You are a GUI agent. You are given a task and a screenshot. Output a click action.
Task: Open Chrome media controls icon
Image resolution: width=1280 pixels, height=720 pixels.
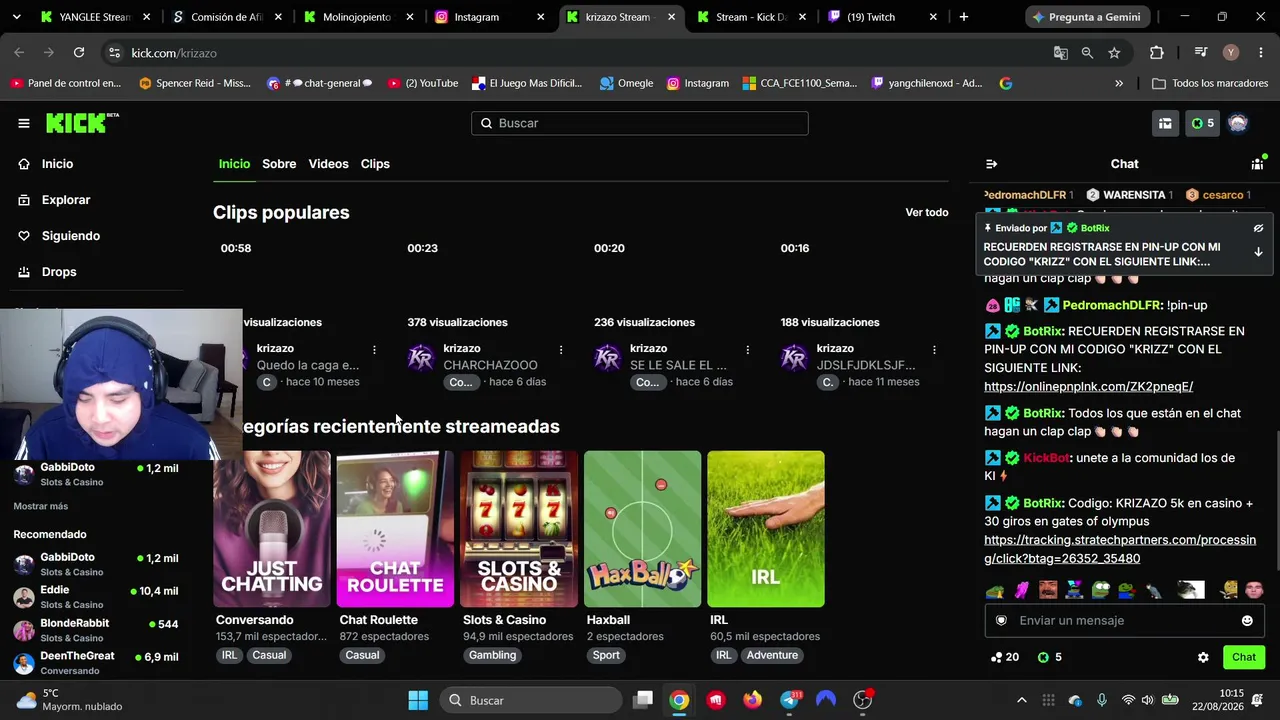coord(1201,53)
